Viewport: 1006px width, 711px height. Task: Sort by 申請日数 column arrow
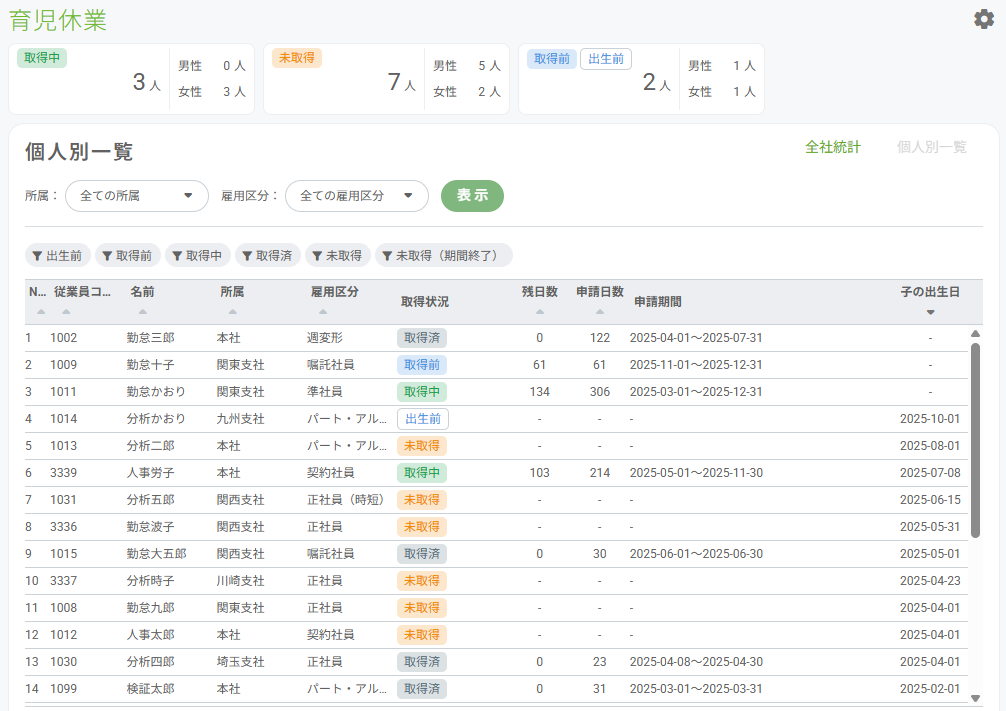click(x=600, y=312)
